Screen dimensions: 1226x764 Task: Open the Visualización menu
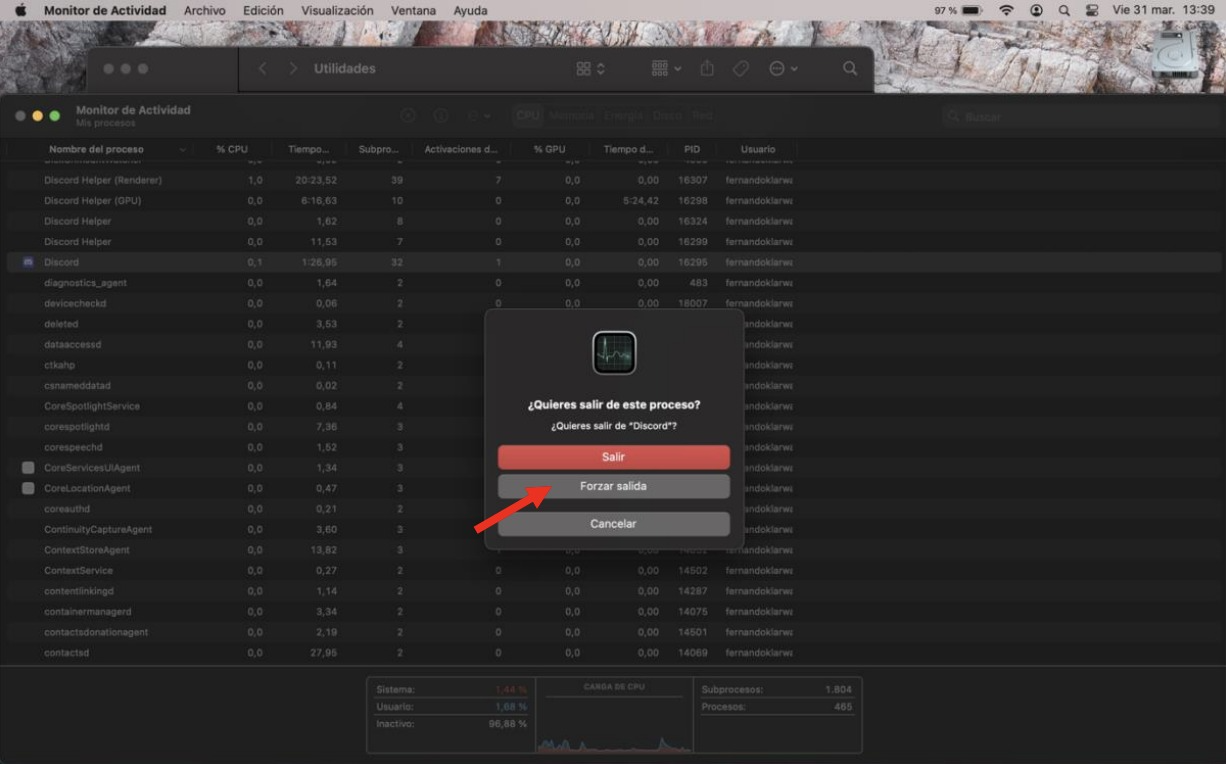point(337,10)
